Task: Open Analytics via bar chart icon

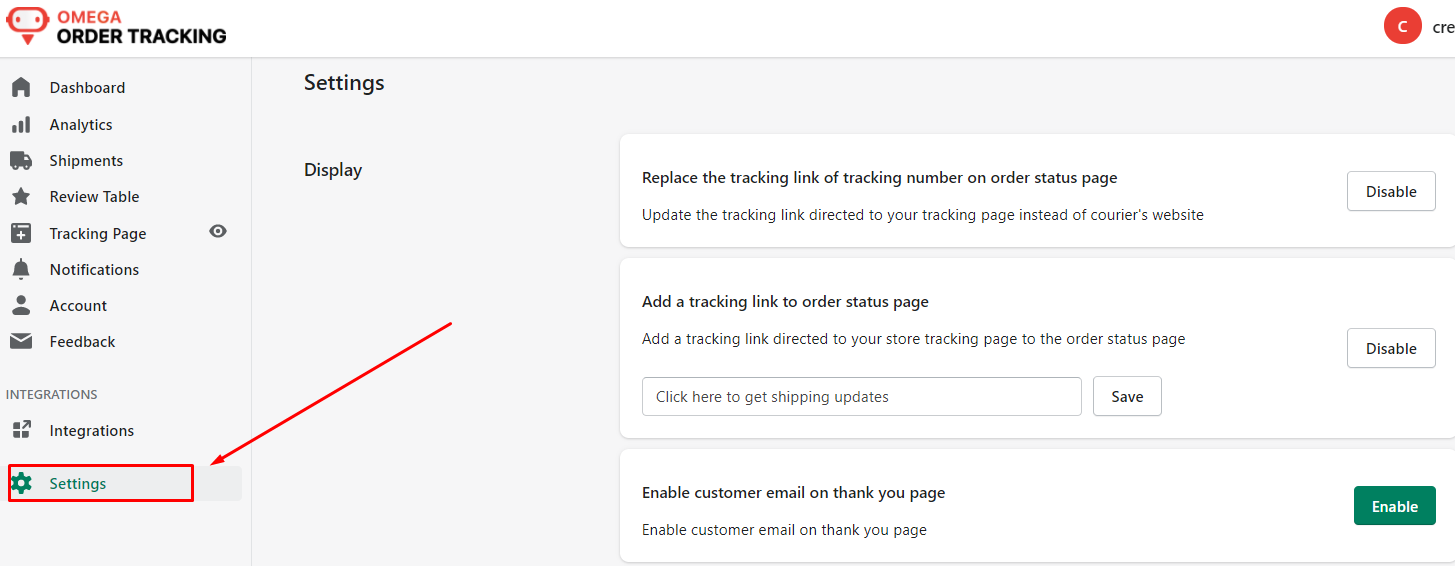Action: (21, 125)
